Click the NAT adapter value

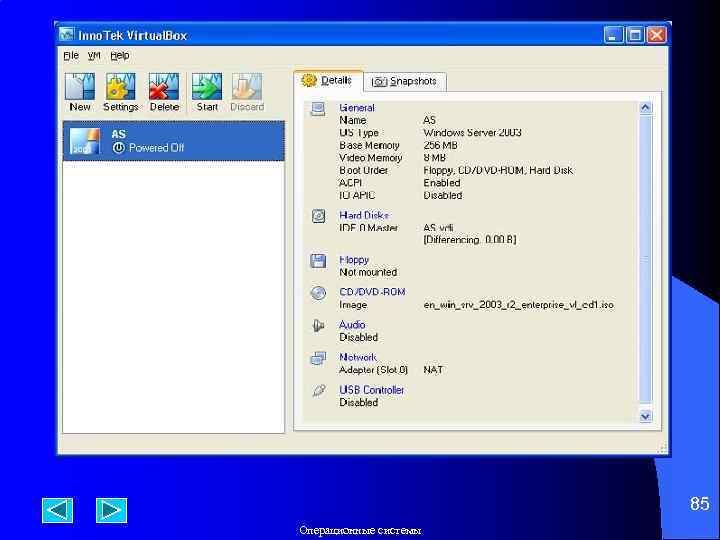(433, 370)
